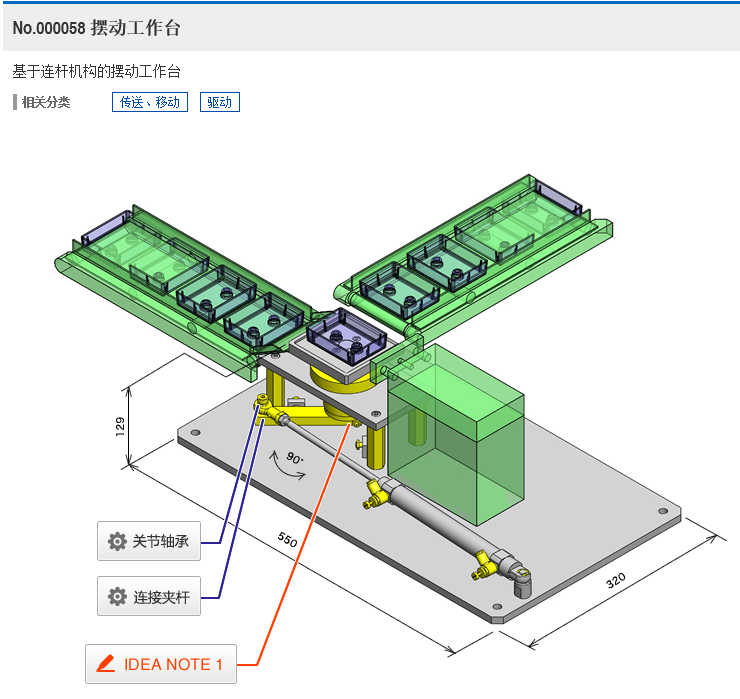Click the center purple tray on the swing table
Image resolution: width=740 pixels, height=699 pixels.
tap(346, 337)
